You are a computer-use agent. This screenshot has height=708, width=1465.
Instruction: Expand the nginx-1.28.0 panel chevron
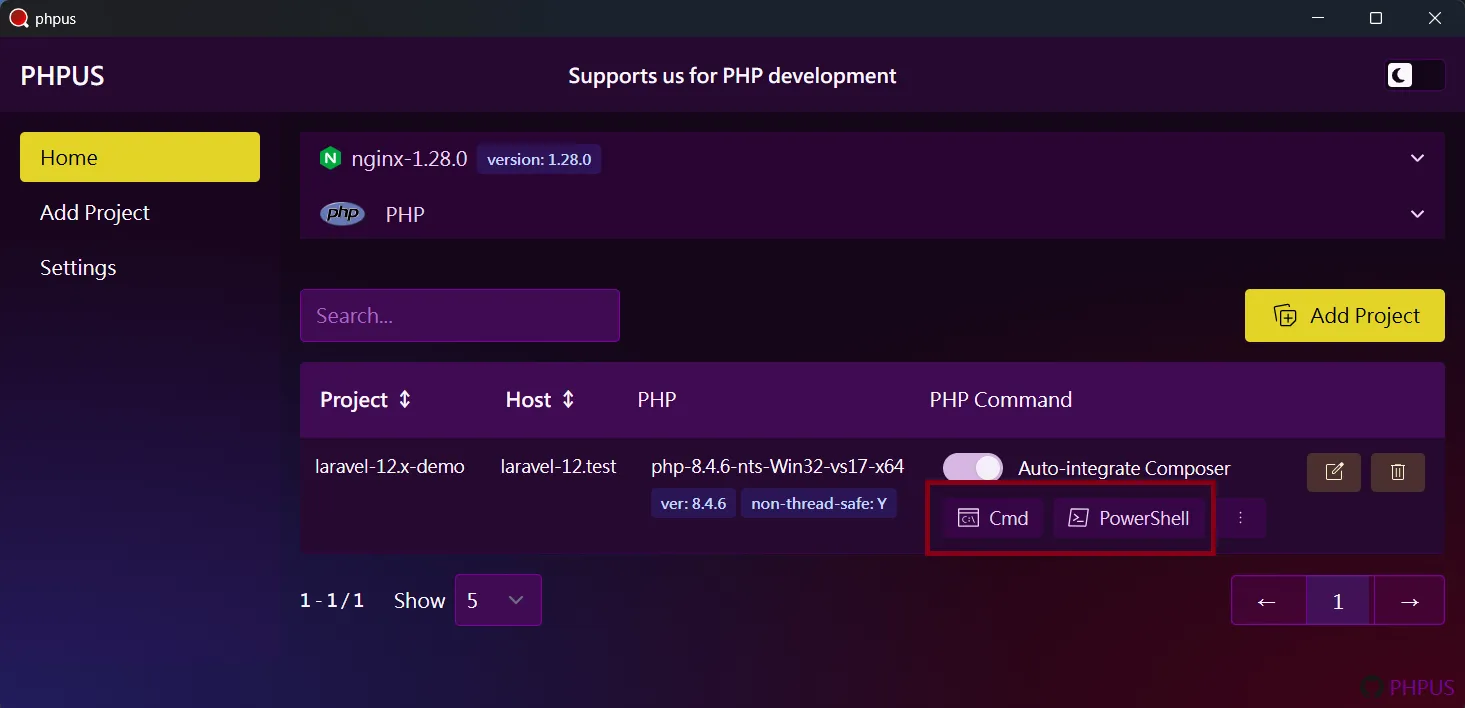tap(1417, 158)
